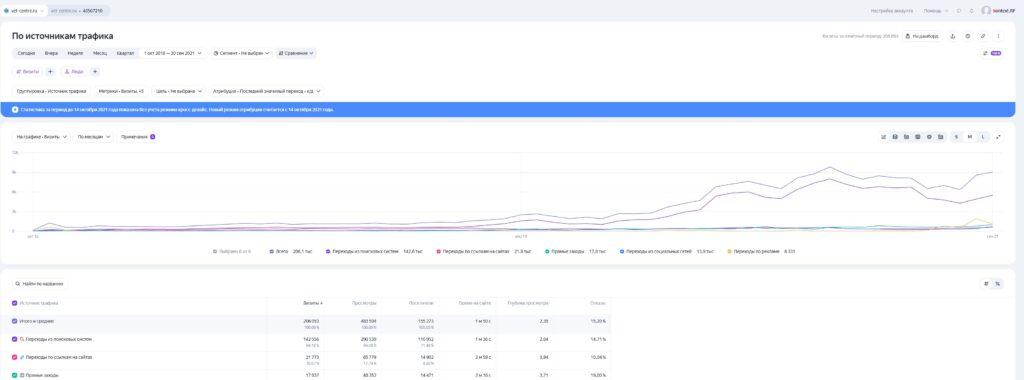
Task: Uncheck the Прямые заходы row checkbox
Action: (14, 375)
